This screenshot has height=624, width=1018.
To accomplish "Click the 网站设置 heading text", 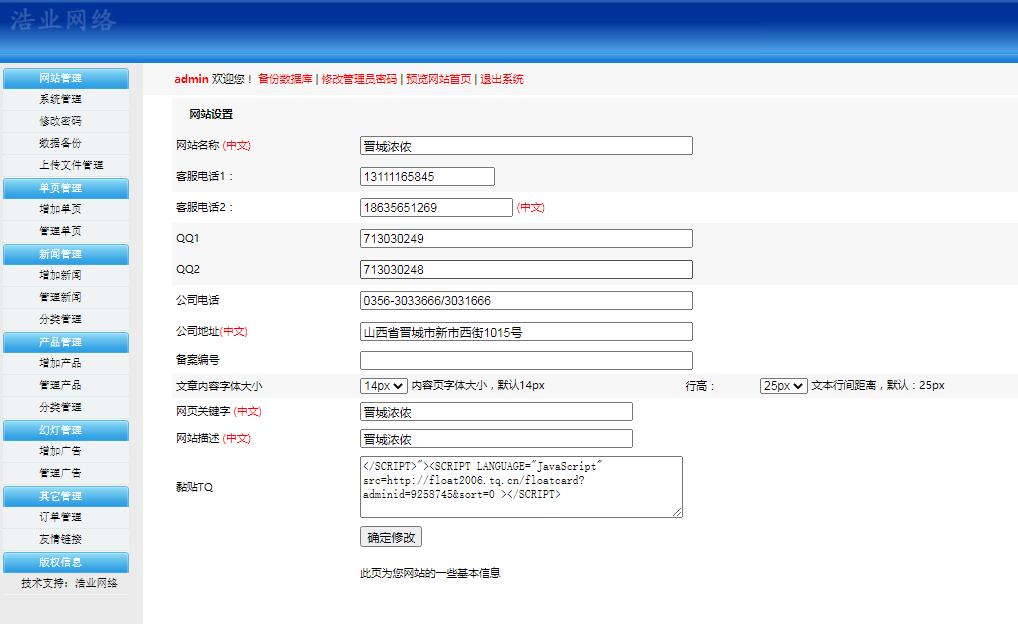I will coord(211,114).
